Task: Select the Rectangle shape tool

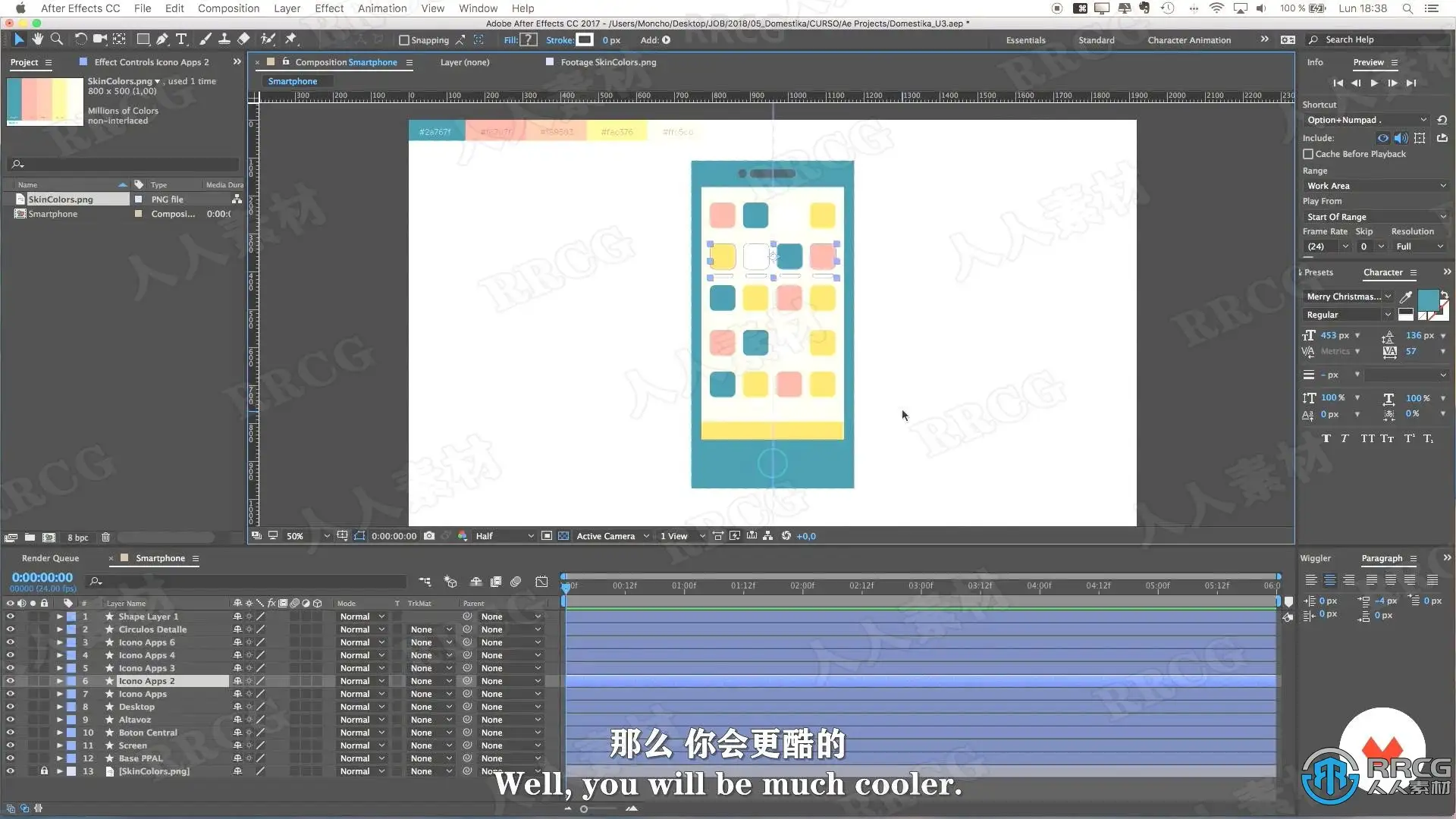Action: tap(143, 39)
